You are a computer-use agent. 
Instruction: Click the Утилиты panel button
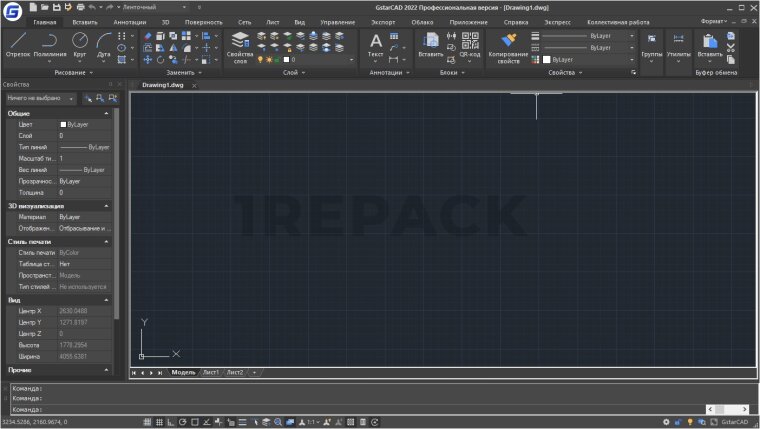tap(677, 46)
